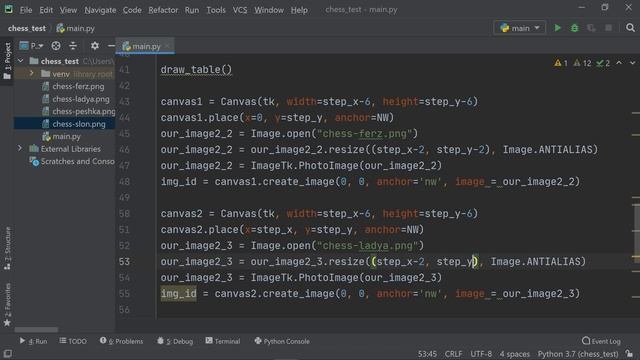Open the Edit menu
640x360 pixels.
pyautogui.click(x=46, y=10)
